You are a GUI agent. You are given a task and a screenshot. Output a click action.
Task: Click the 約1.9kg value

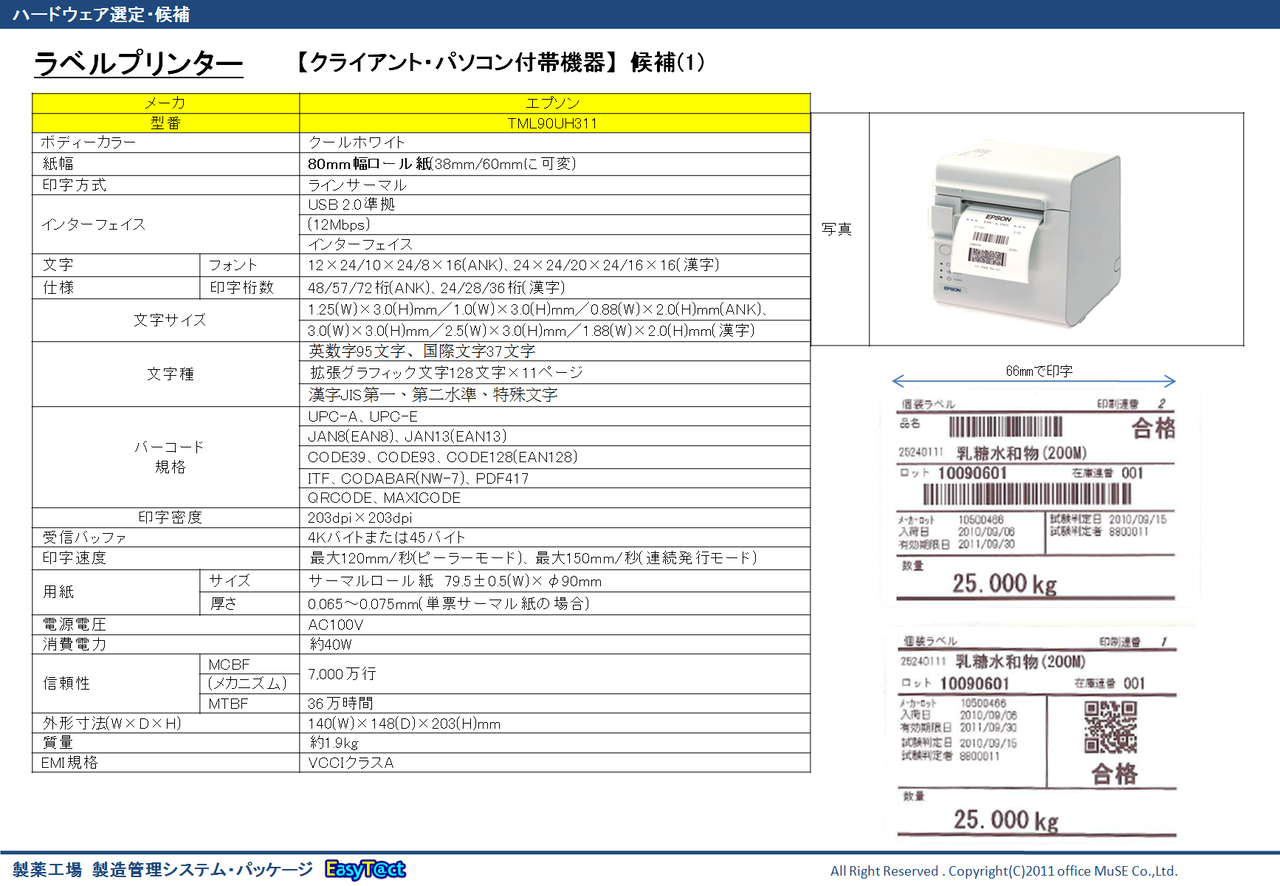[333, 742]
